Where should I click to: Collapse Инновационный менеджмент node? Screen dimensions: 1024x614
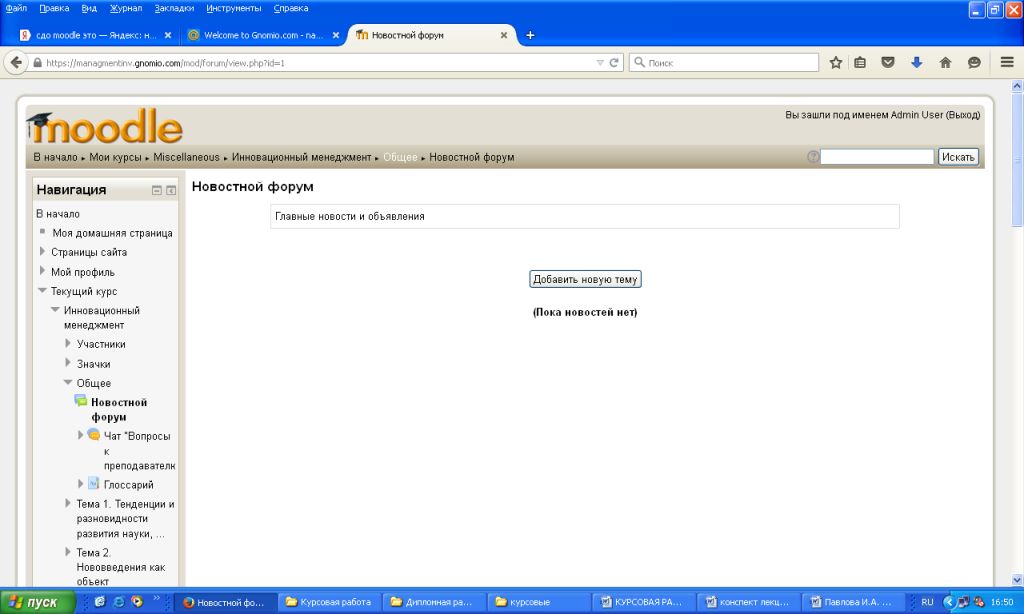pos(56,310)
